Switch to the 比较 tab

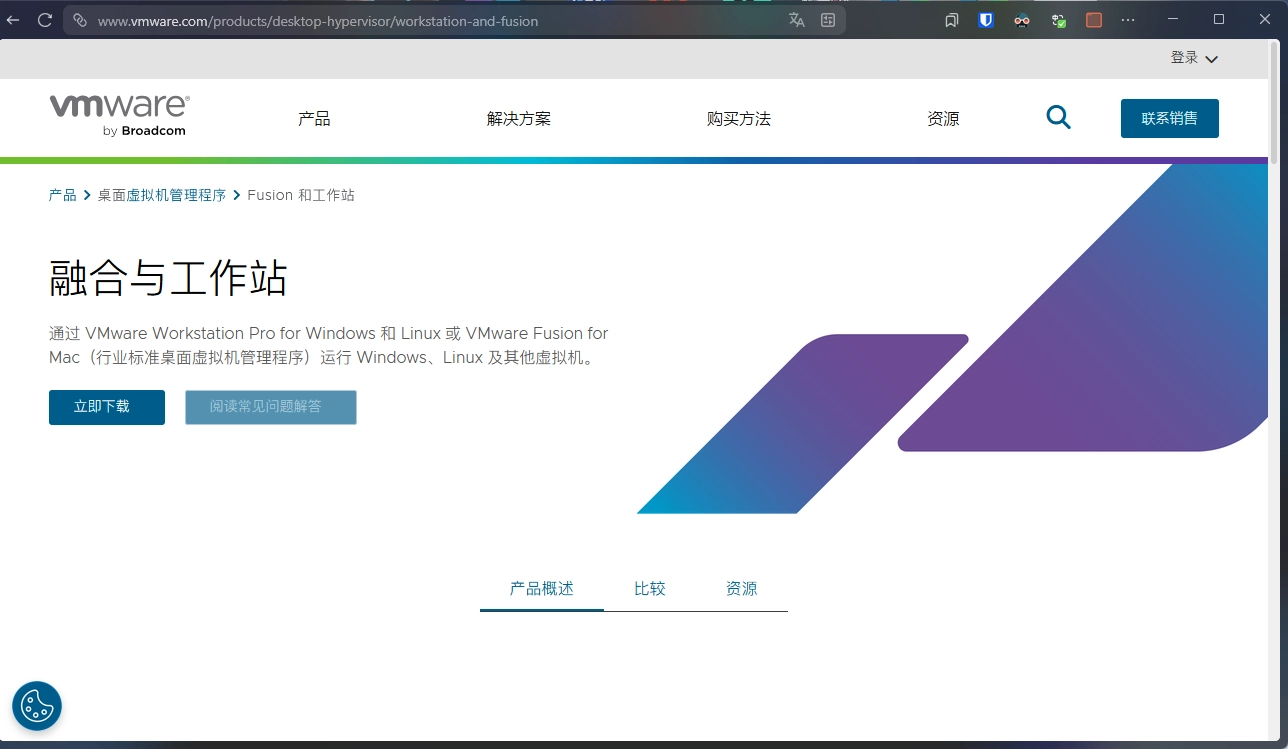pos(649,589)
